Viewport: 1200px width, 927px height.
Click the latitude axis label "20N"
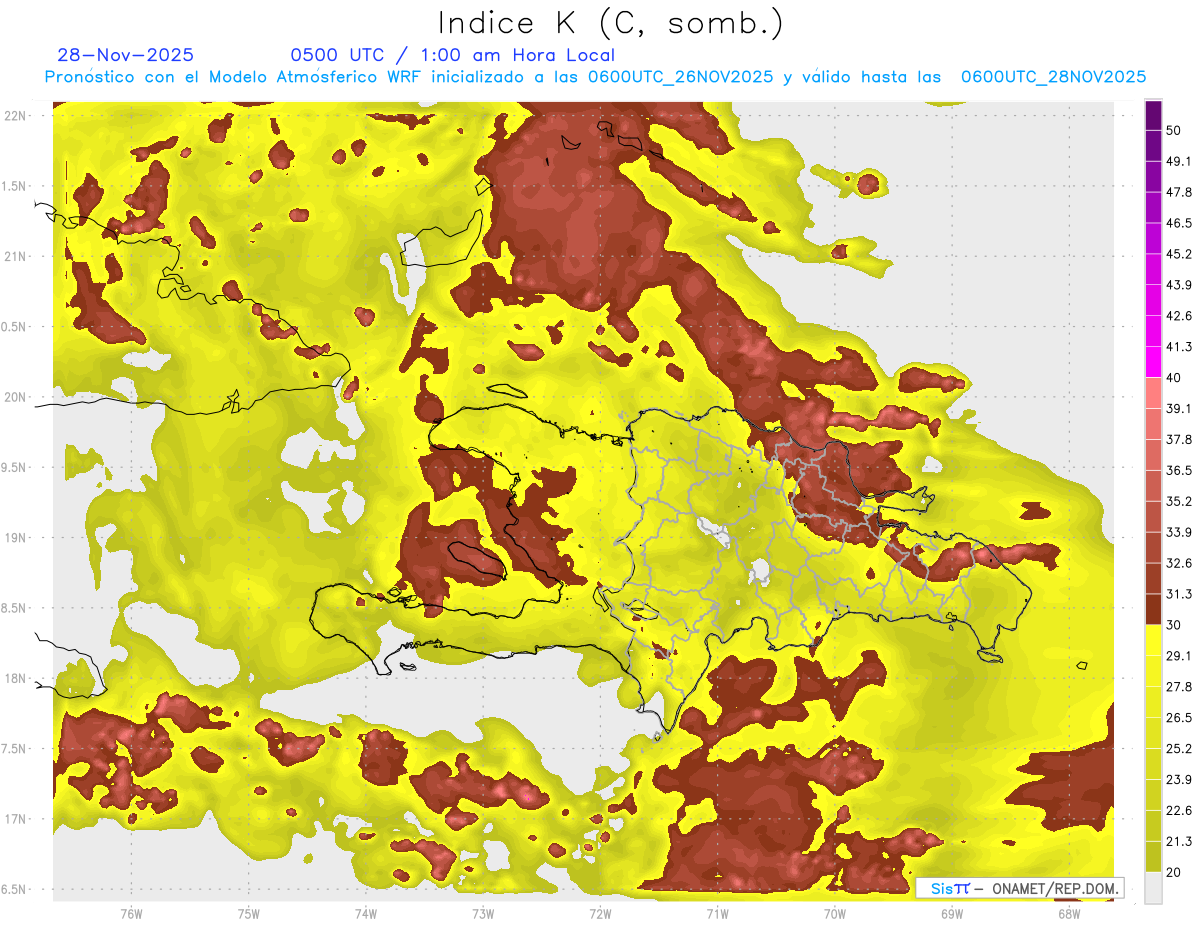[x=15, y=397]
